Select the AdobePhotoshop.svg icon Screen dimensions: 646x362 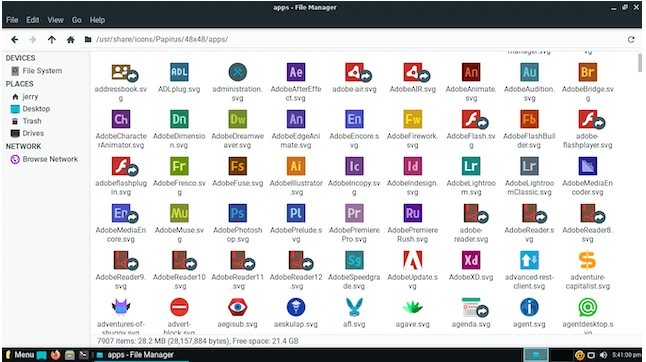(x=238, y=213)
